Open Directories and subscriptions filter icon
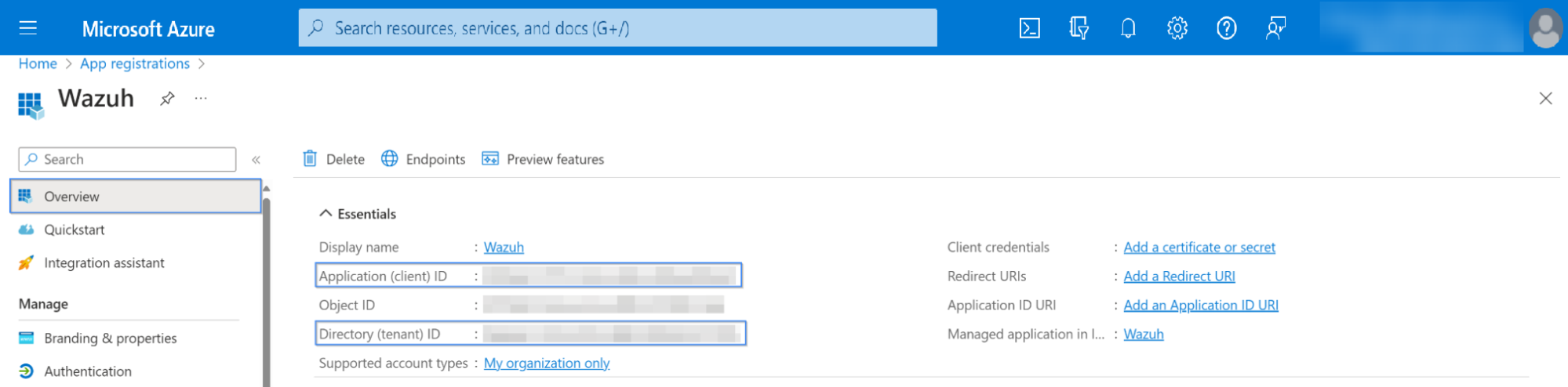 point(1079,28)
